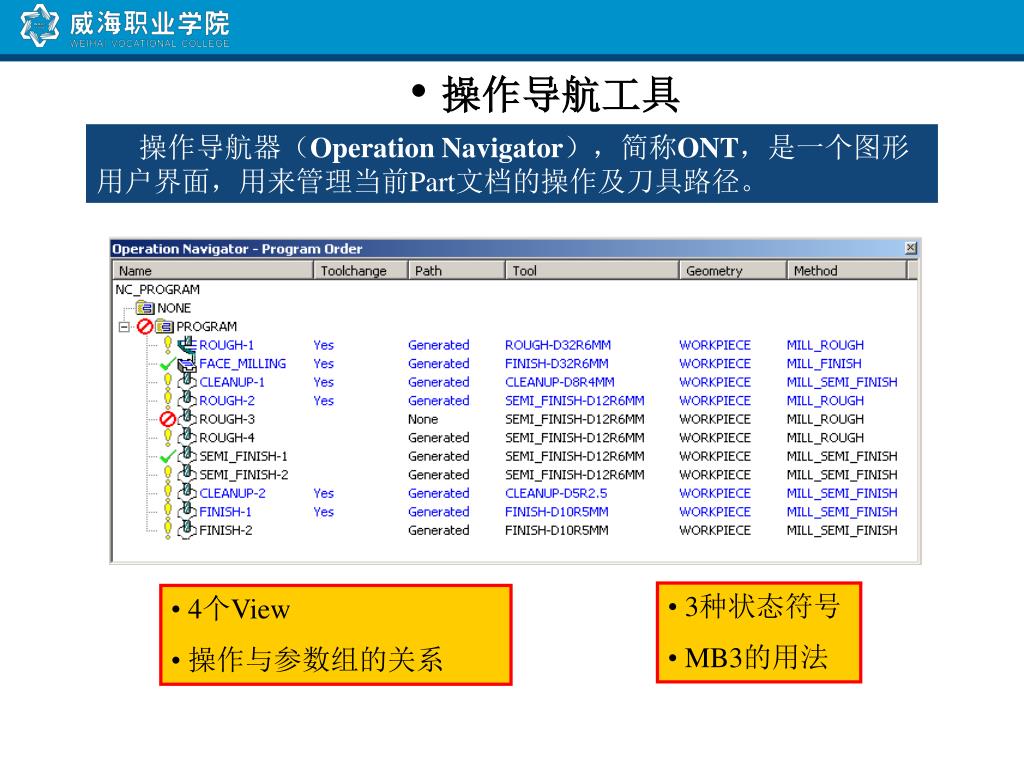Screen dimensions: 1024x768
Task: Click the exclamation status beside CLEANUP-2
Action: (x=168, y=492)
